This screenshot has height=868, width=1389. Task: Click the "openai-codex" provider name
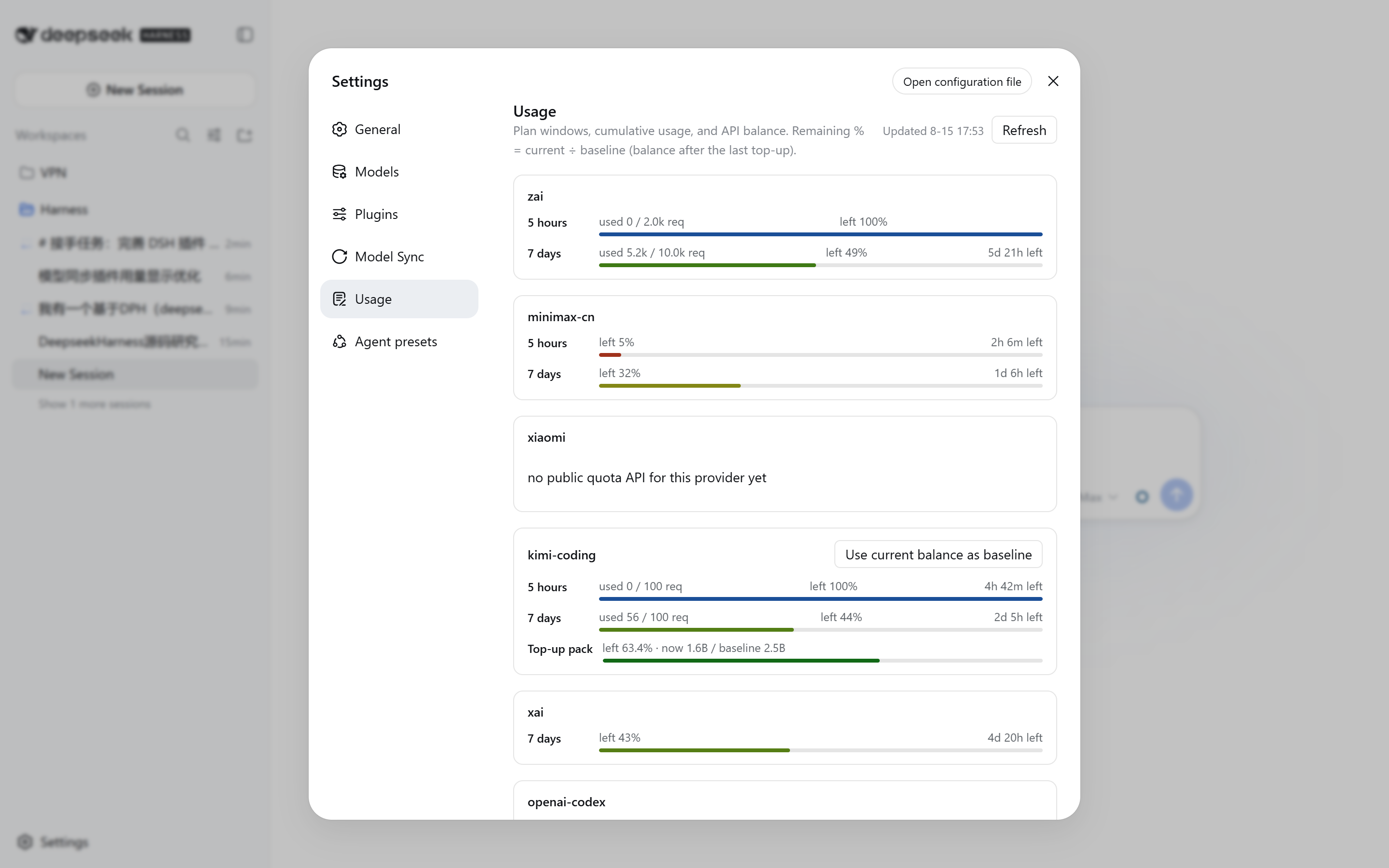tap(567, 802)
